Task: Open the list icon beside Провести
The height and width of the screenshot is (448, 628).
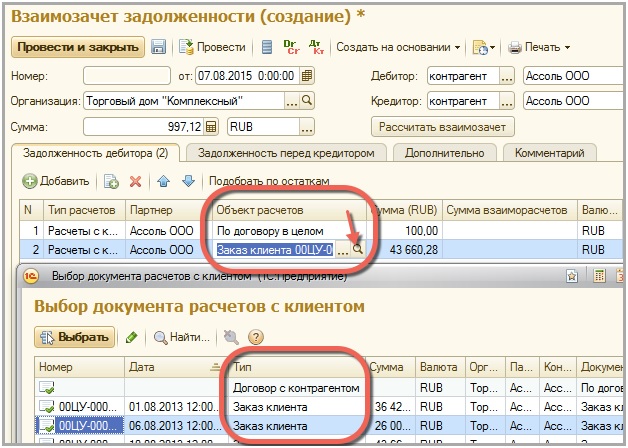Action: (267, 47)
